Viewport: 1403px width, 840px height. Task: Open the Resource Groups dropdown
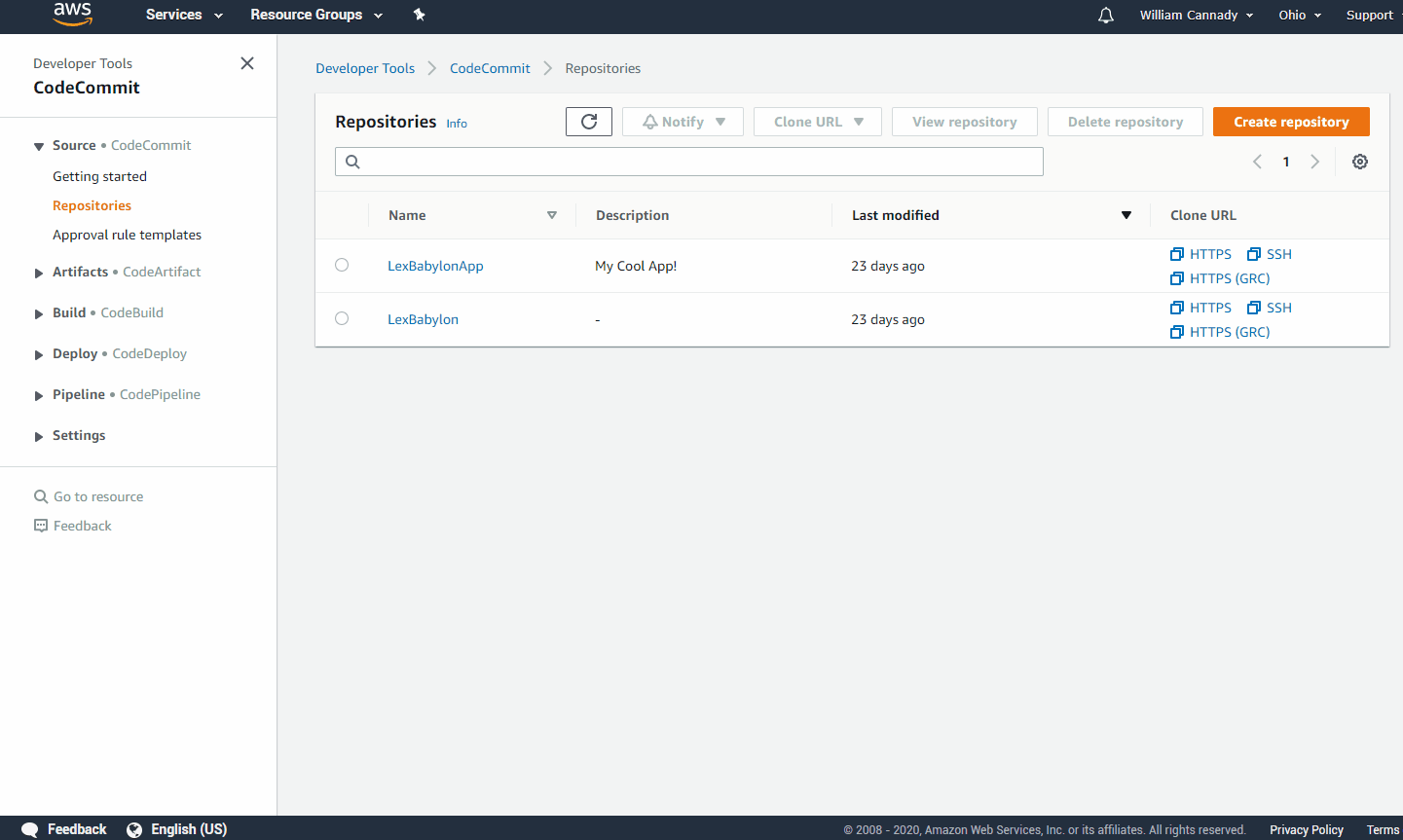[316, 15]
